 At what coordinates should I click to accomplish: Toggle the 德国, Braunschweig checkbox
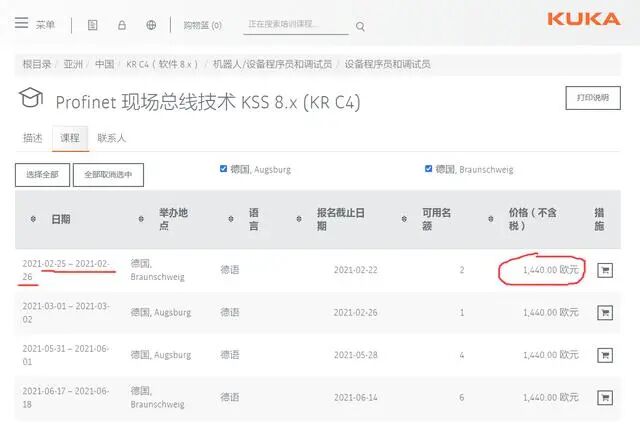click(x=429, y=169)
